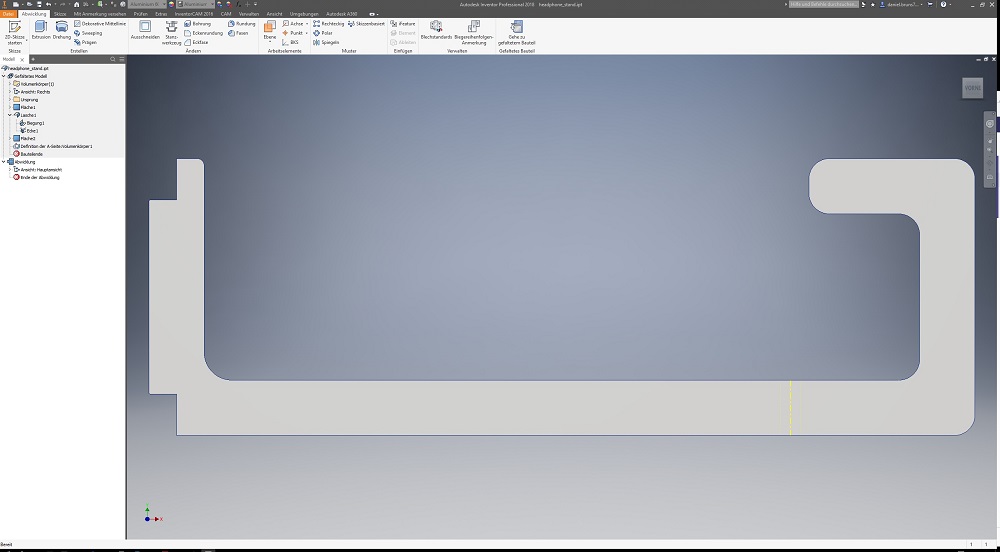The image size is (1000, 552).
Task: Close the Modell browser tab
Action: coord(22,59)
